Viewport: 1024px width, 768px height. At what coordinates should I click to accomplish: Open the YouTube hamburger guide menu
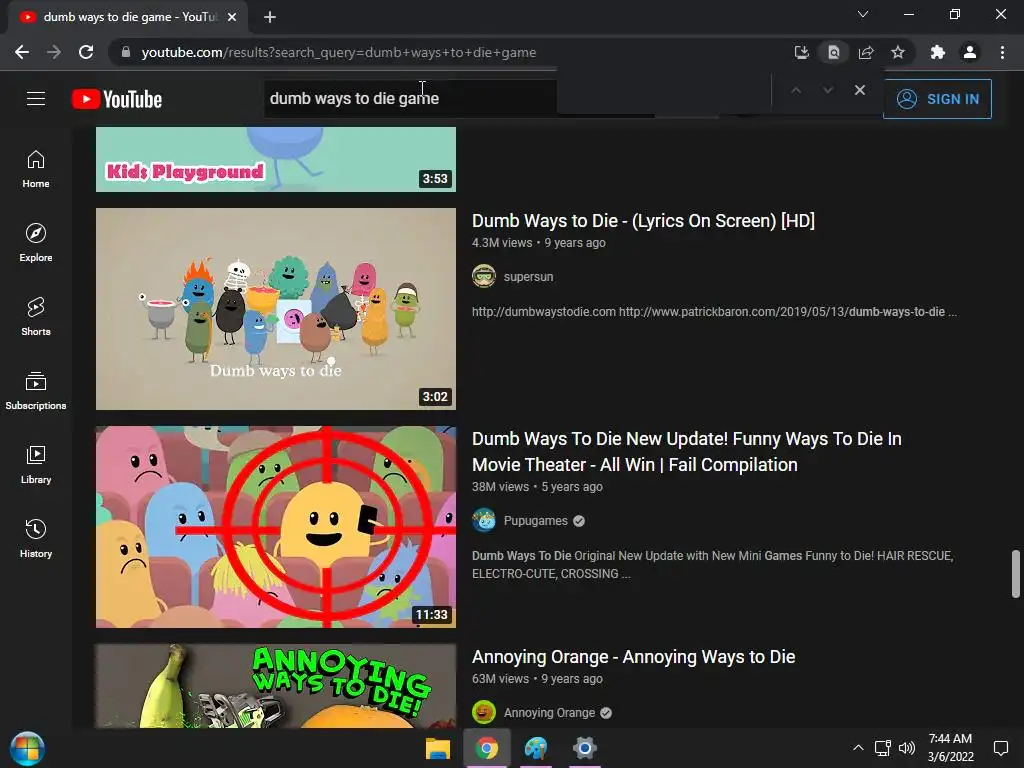[36, 99]
